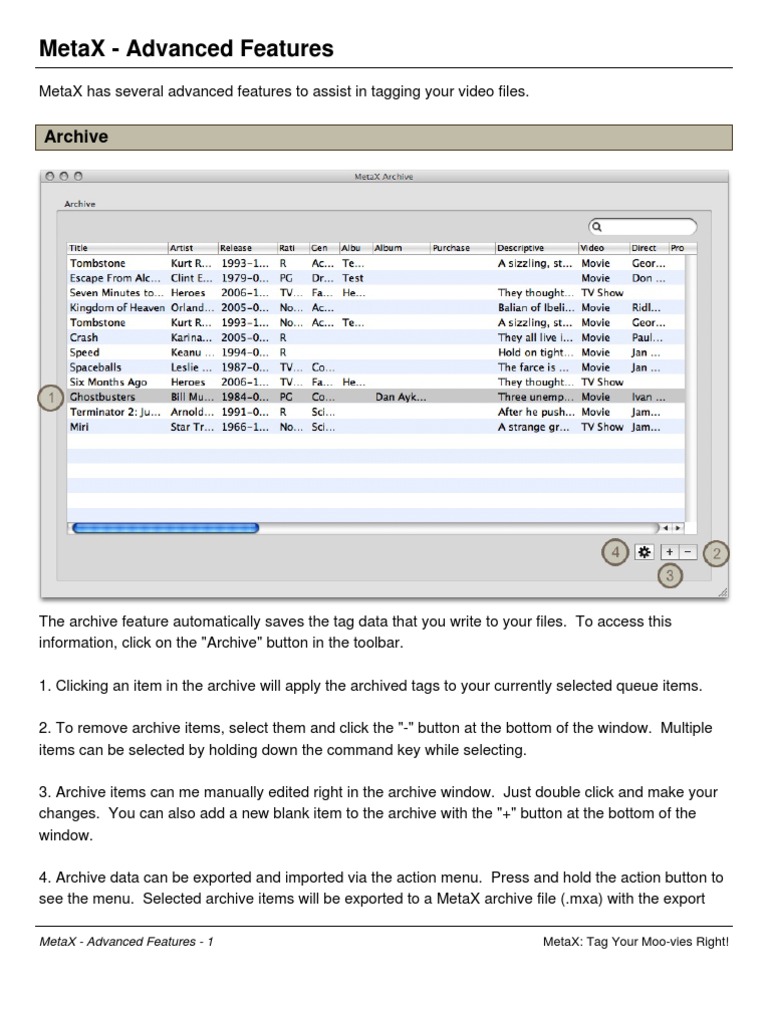
Task: Click the Ridl... director cell
Action: click(647, 308)
